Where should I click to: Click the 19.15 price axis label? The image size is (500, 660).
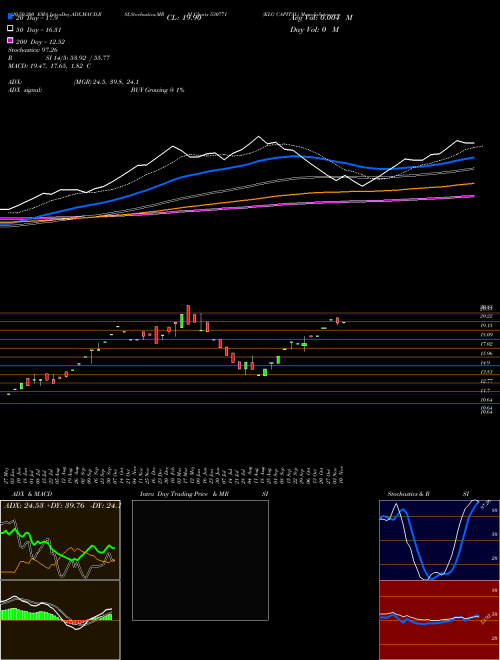click(487, 325)
